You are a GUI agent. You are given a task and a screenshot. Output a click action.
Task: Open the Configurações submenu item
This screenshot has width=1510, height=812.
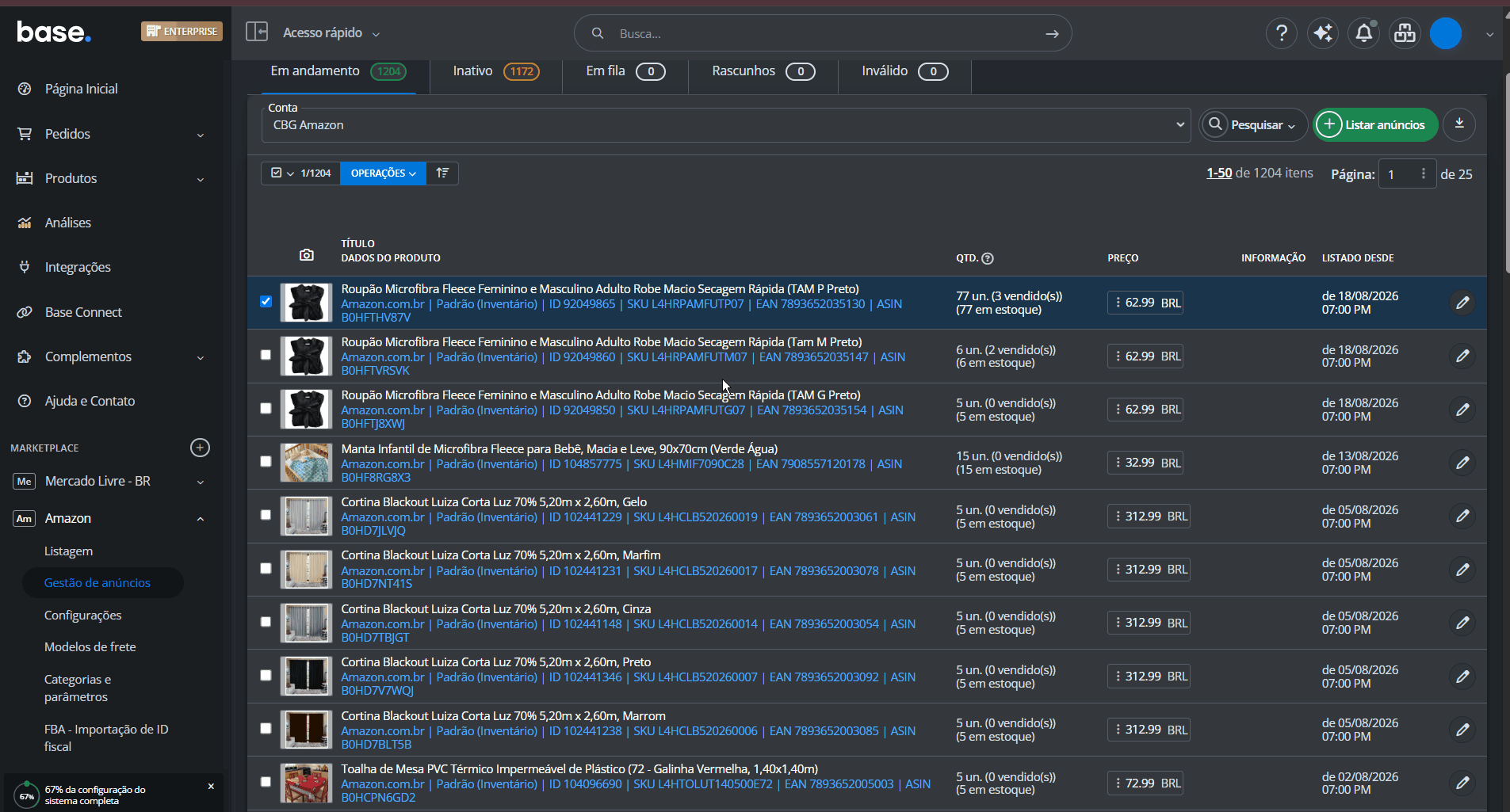[x=83, y=616]
